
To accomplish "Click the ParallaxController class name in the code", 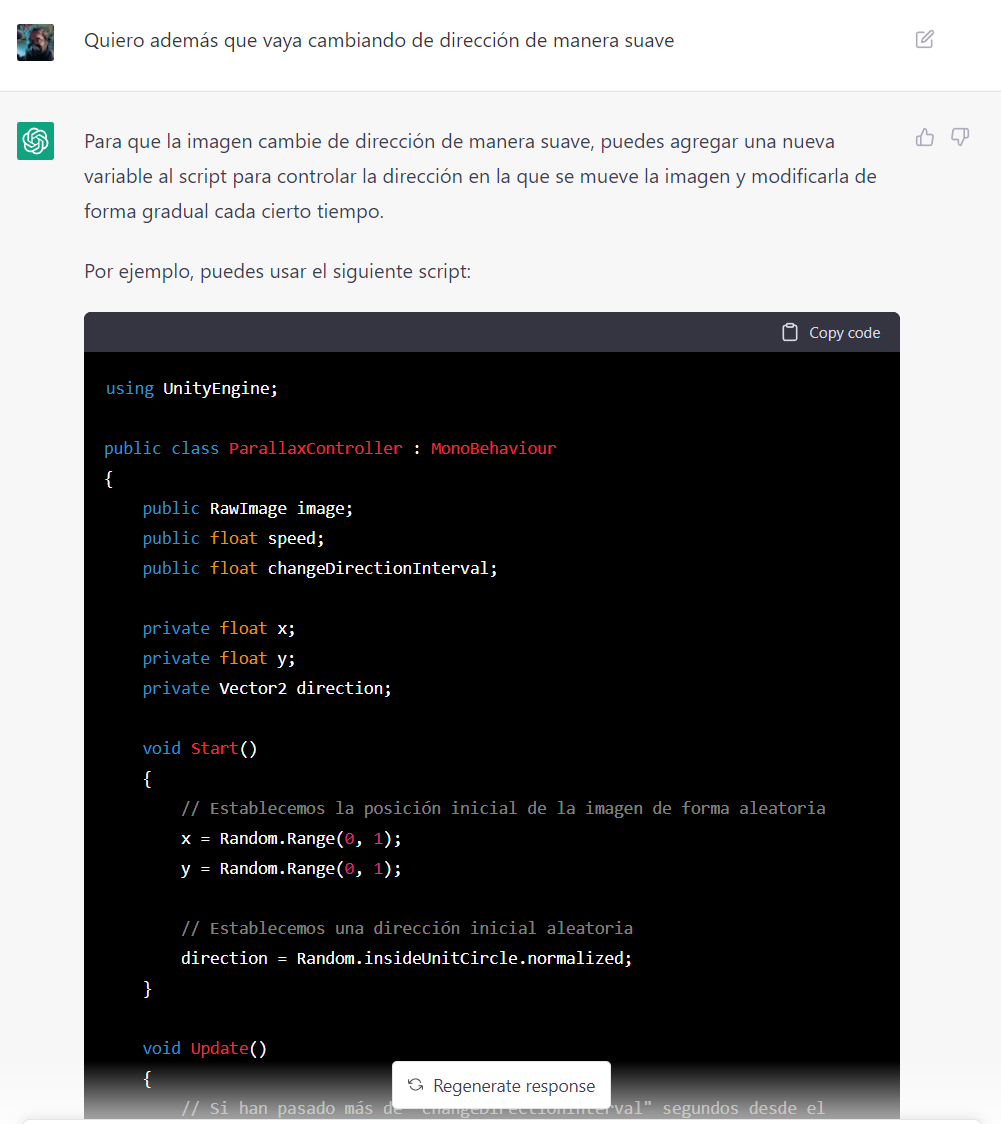I will (x=315, y=448).
